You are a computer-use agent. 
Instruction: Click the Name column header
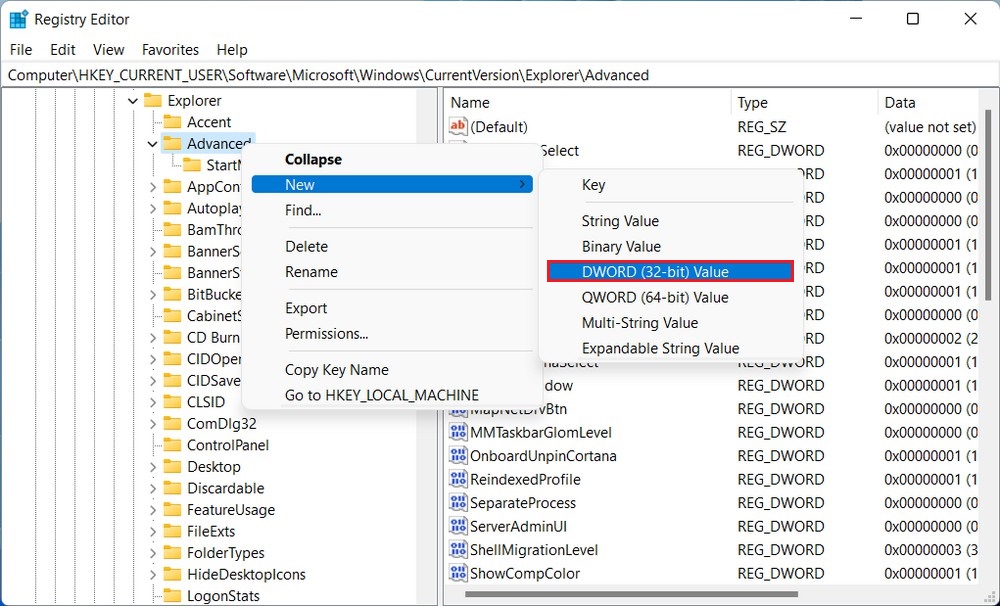coord(587,103)
